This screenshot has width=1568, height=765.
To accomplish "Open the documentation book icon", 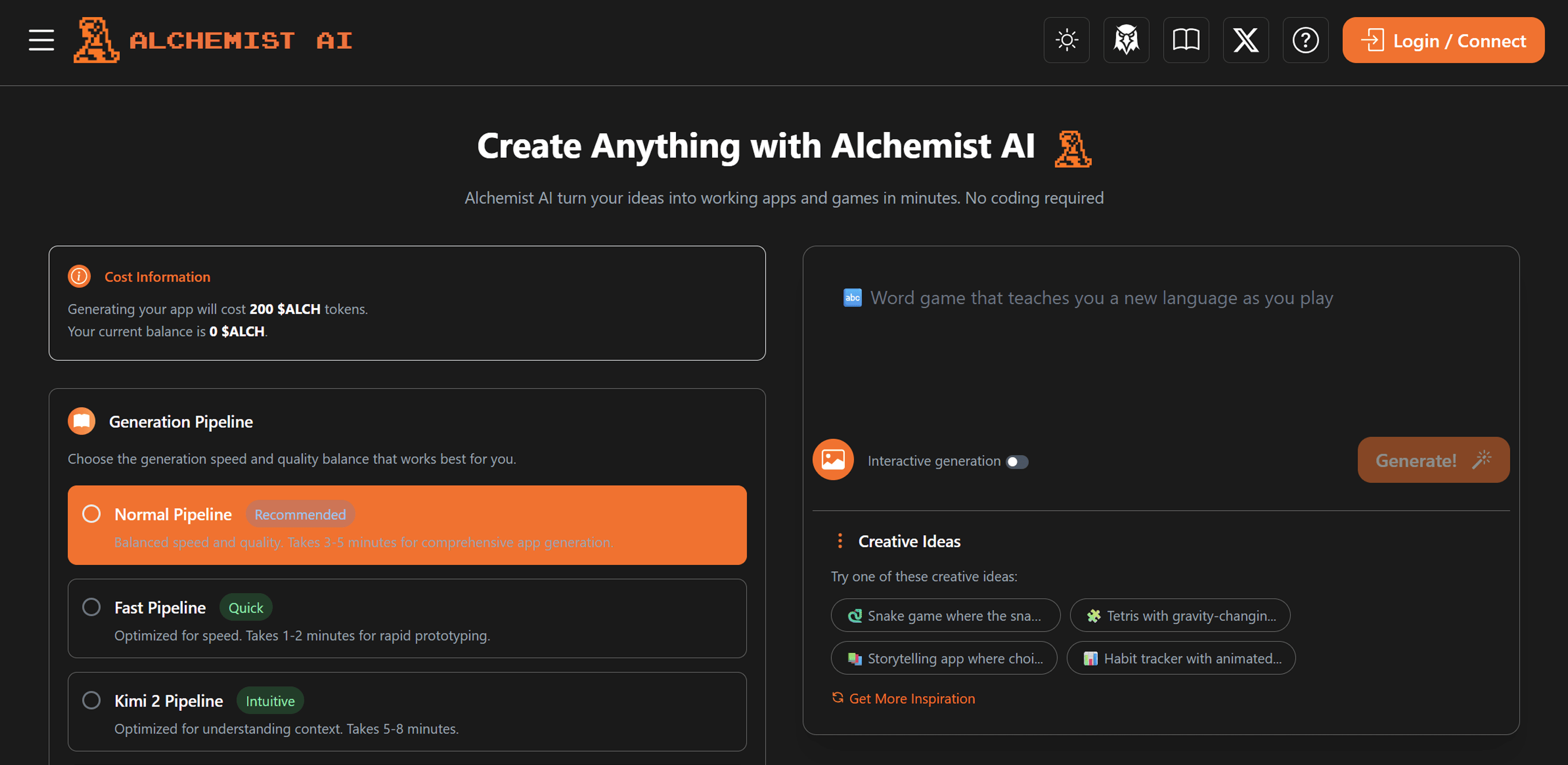I will 1186,40.
